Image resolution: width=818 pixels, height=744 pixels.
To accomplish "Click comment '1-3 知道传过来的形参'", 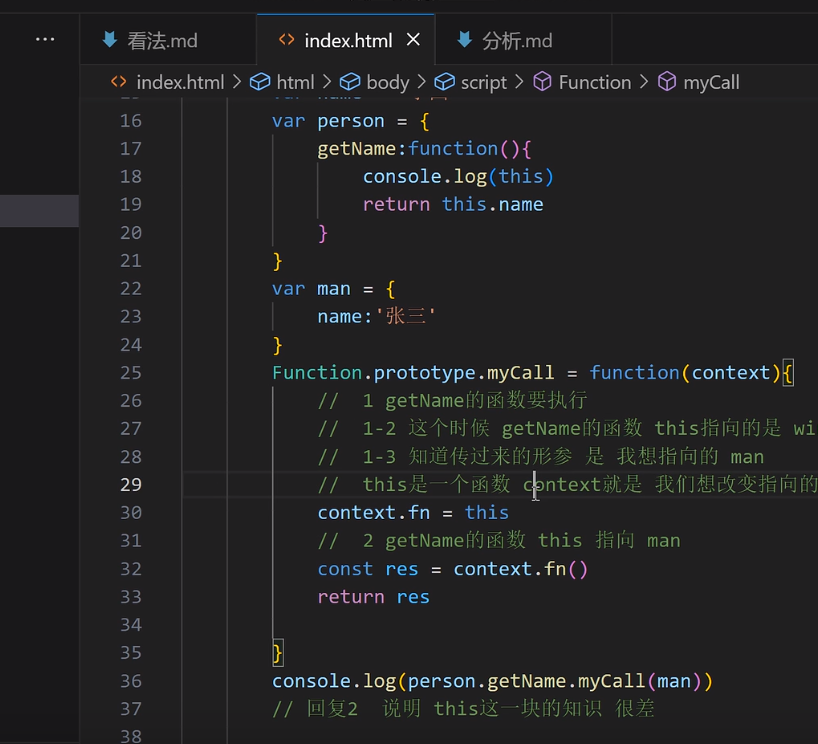I will point(467,457).
